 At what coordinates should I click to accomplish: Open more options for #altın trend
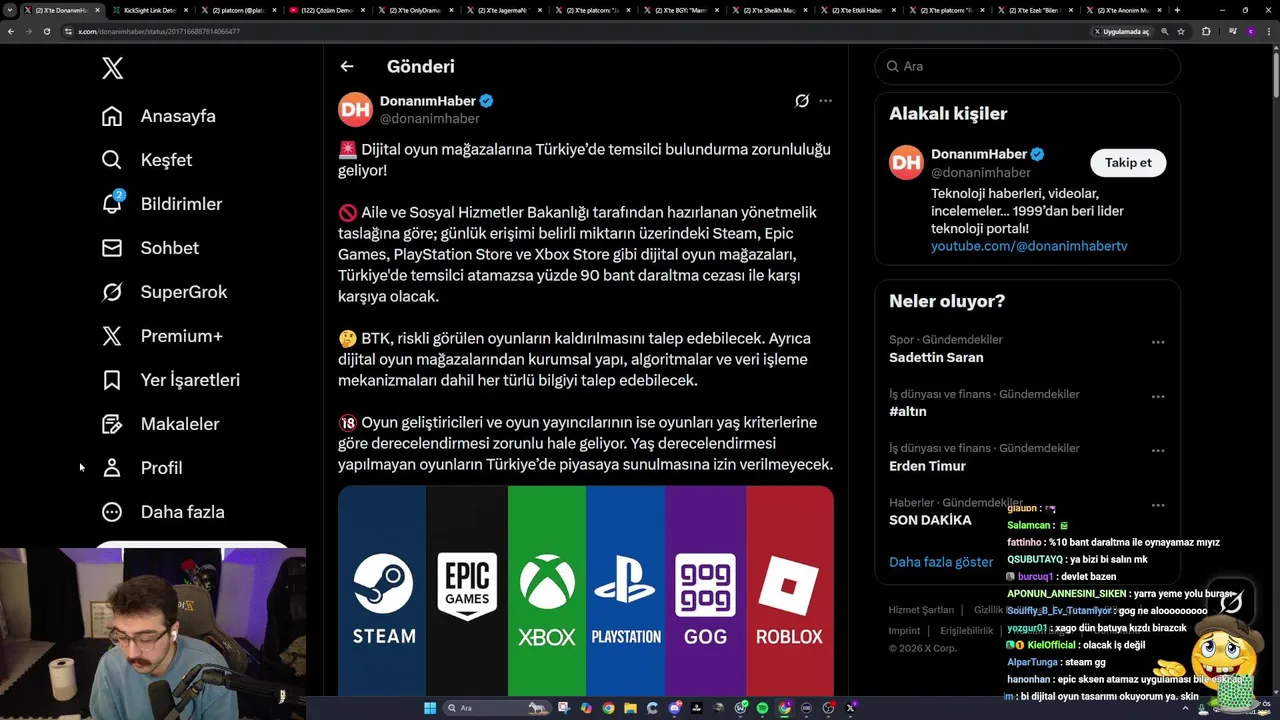point(1158,396)
